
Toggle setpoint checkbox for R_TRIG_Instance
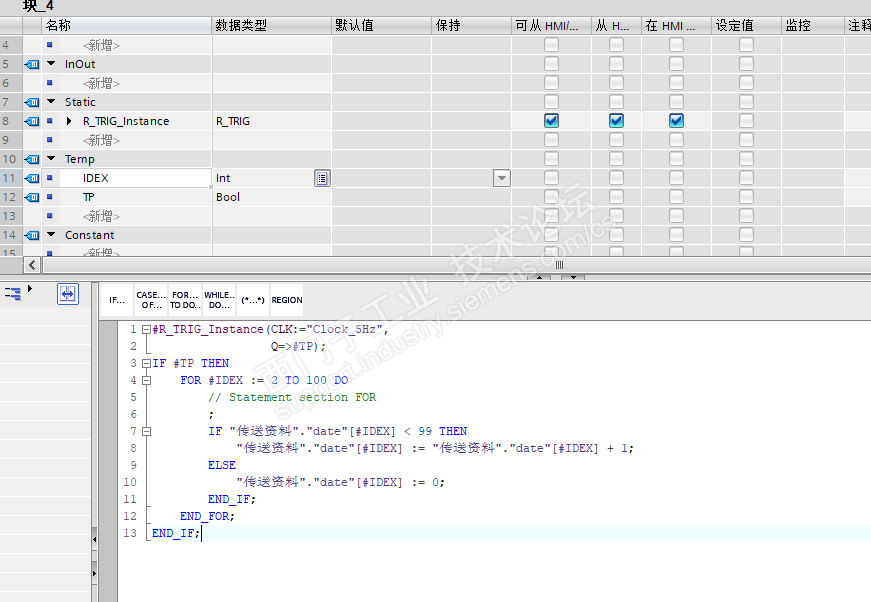coord(747,121)
